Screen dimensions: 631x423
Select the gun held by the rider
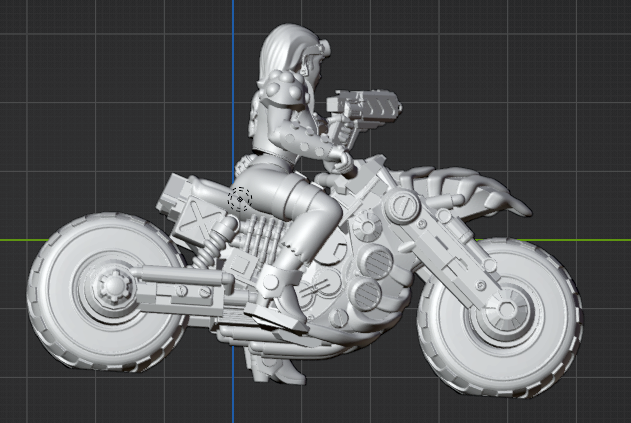click(x=362, y=106)
